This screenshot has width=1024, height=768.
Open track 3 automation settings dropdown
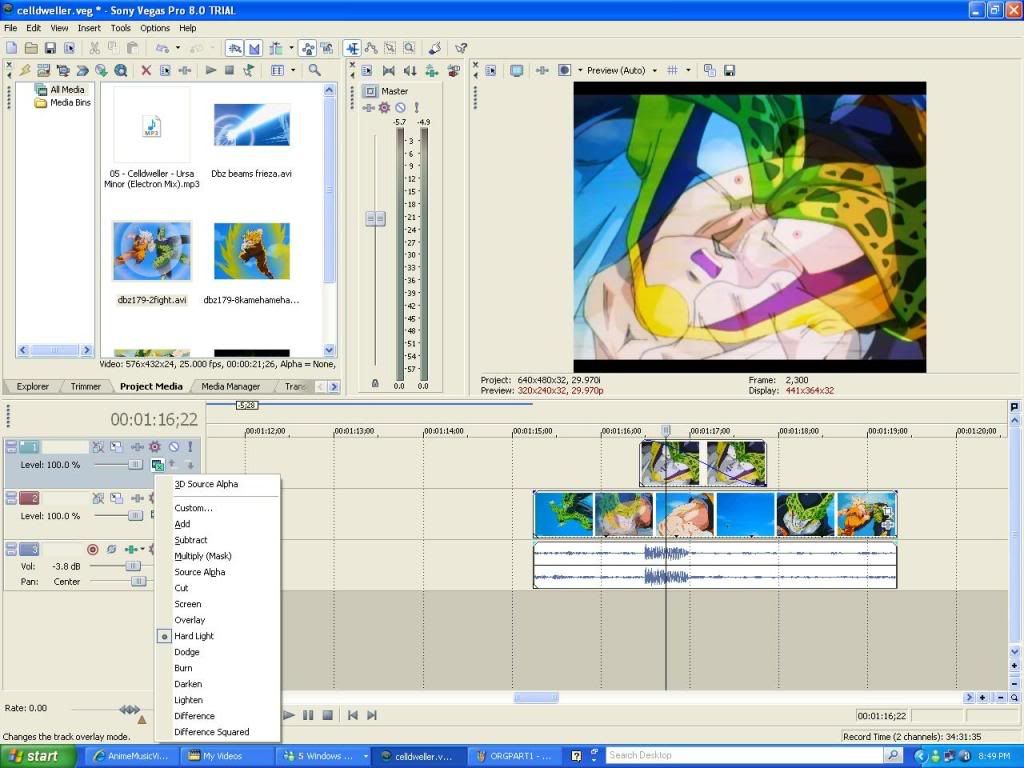point(142,549)
